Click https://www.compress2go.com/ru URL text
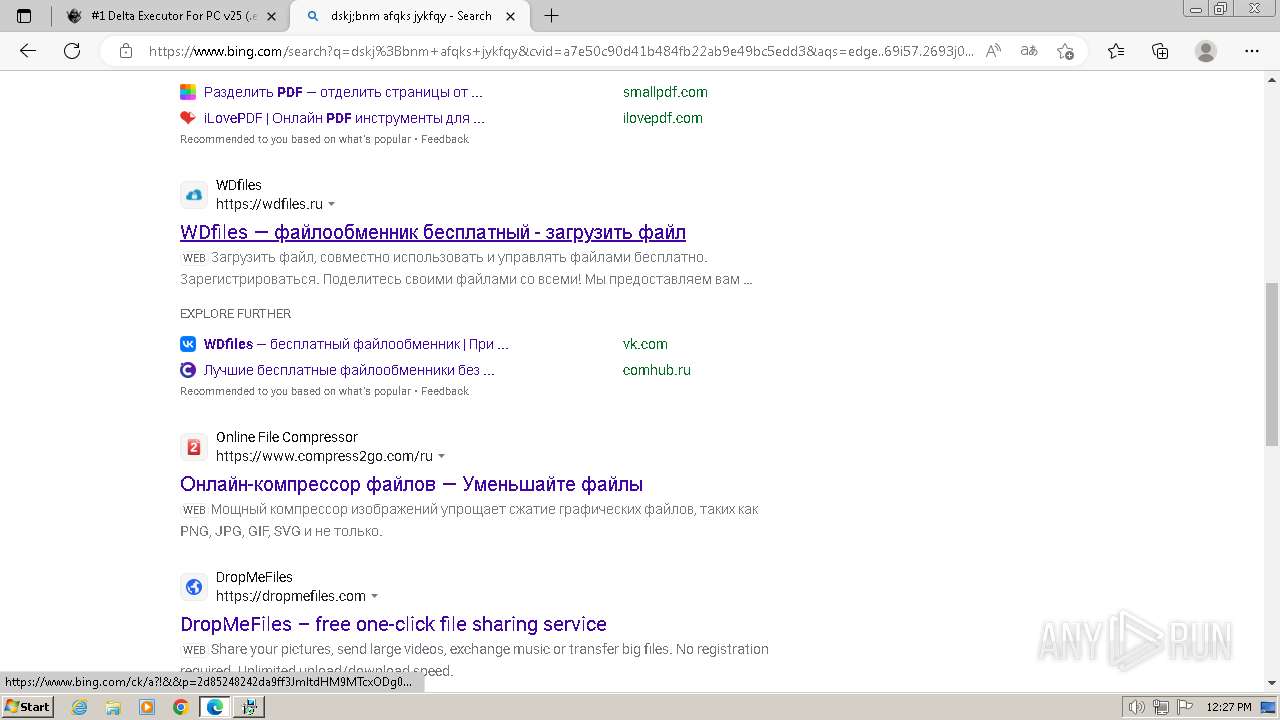This screenshot has height=720, width=1280. (324, 456)
